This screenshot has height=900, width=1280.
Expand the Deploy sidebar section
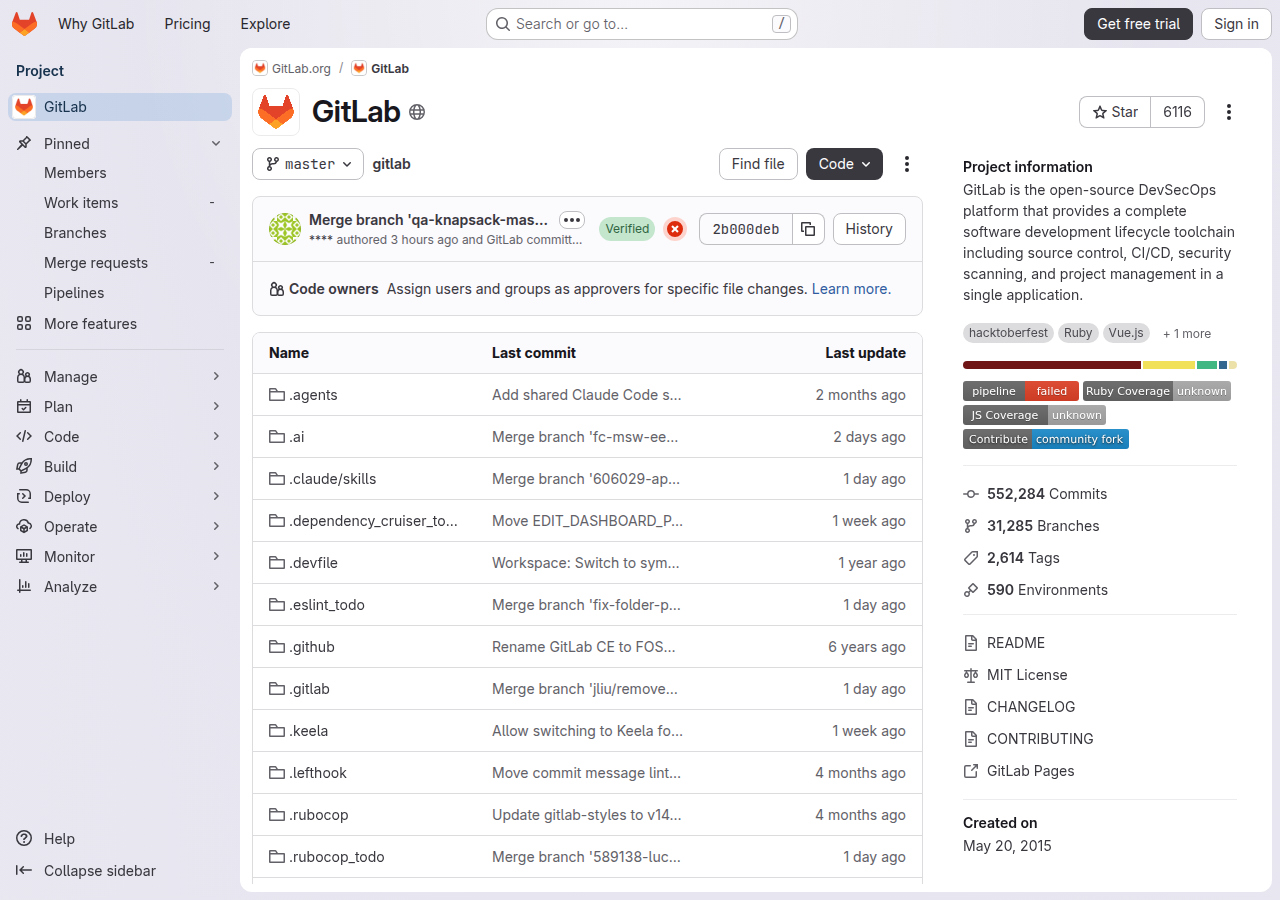coord(120,497)
